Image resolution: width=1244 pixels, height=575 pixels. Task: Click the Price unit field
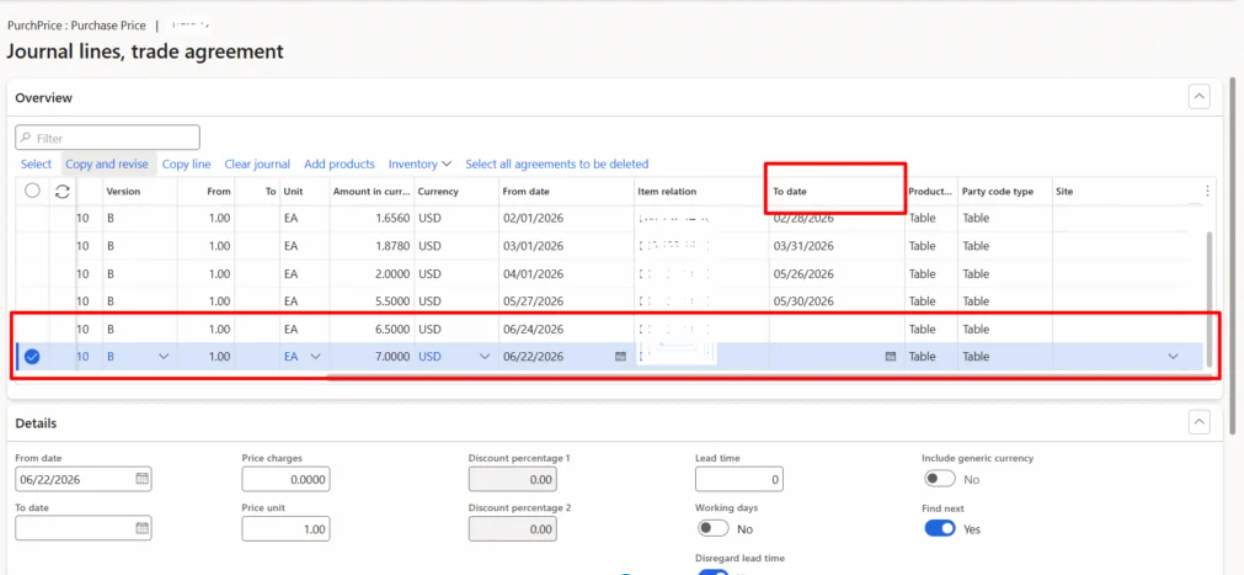[x=286, y=528]
